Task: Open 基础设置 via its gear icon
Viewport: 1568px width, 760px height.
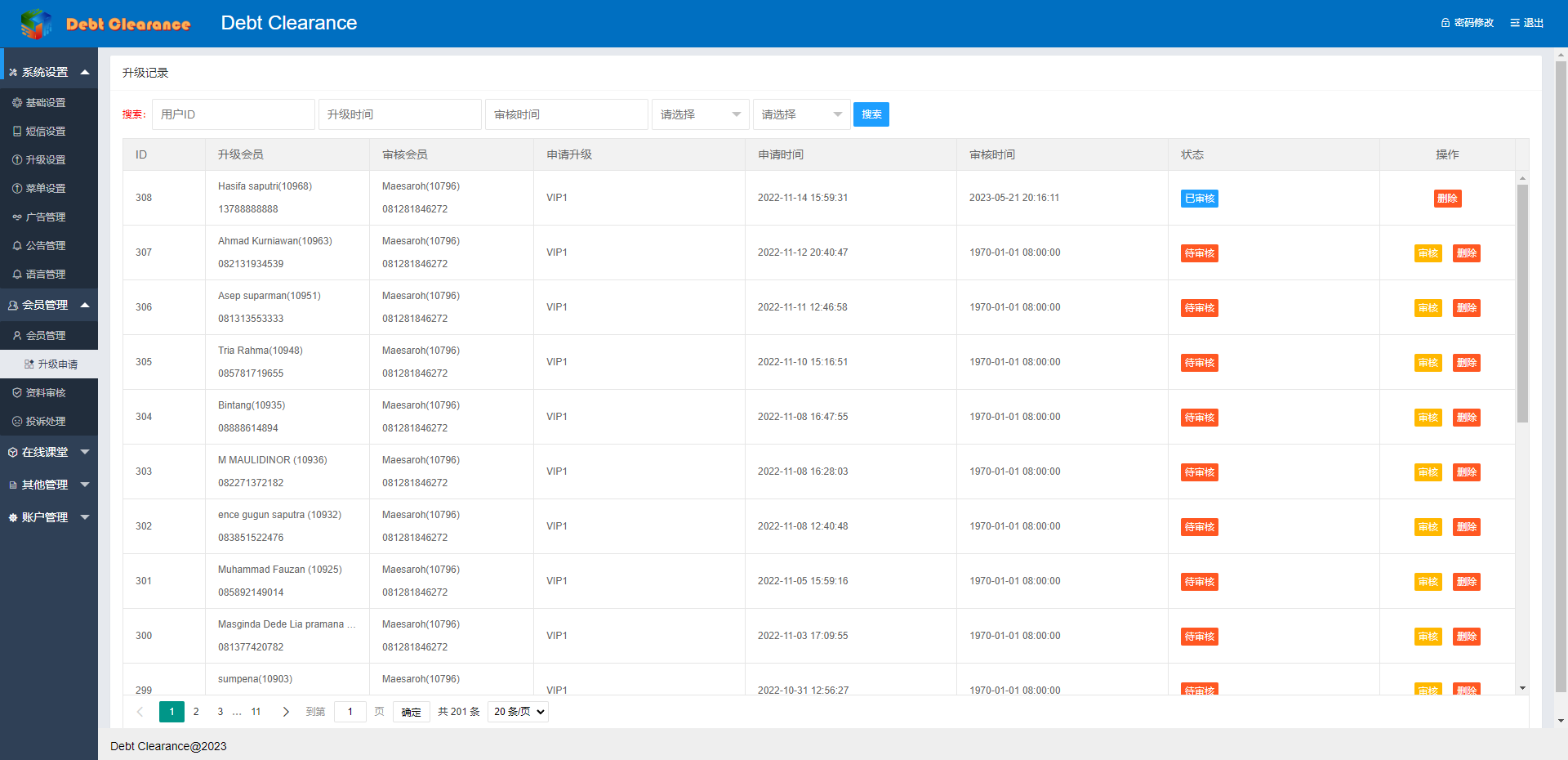Action: [17, 103]
